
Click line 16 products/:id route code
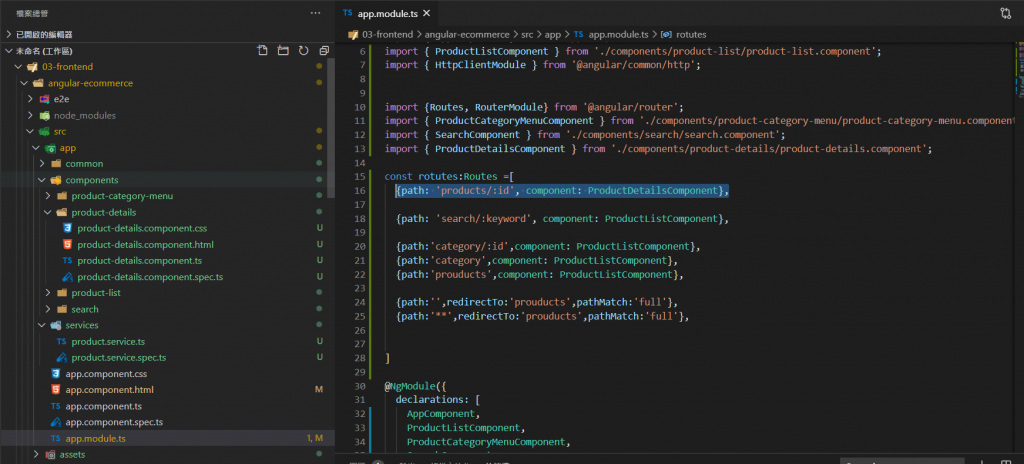561,190
